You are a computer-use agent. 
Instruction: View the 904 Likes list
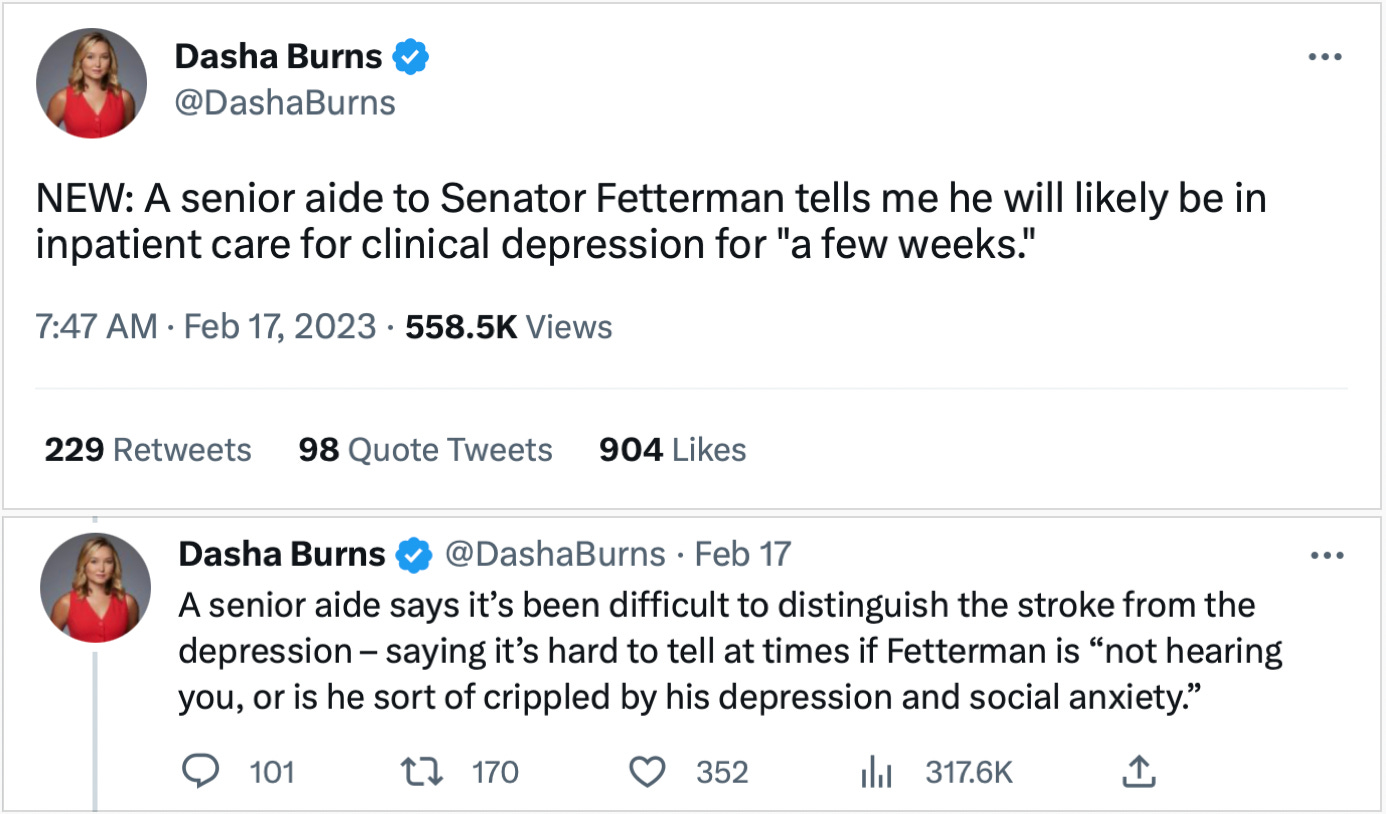point(672,450)
